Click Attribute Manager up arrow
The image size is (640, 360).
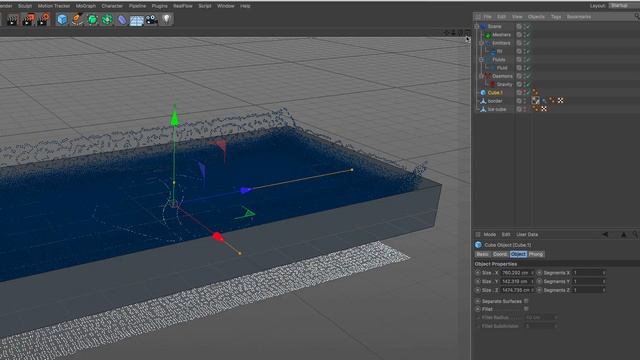click(623, 234)
